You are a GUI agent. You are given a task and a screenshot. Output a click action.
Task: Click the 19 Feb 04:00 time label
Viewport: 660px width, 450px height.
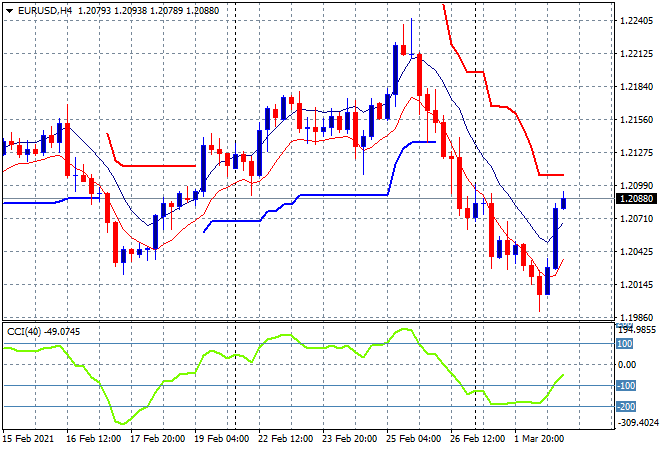221,439
